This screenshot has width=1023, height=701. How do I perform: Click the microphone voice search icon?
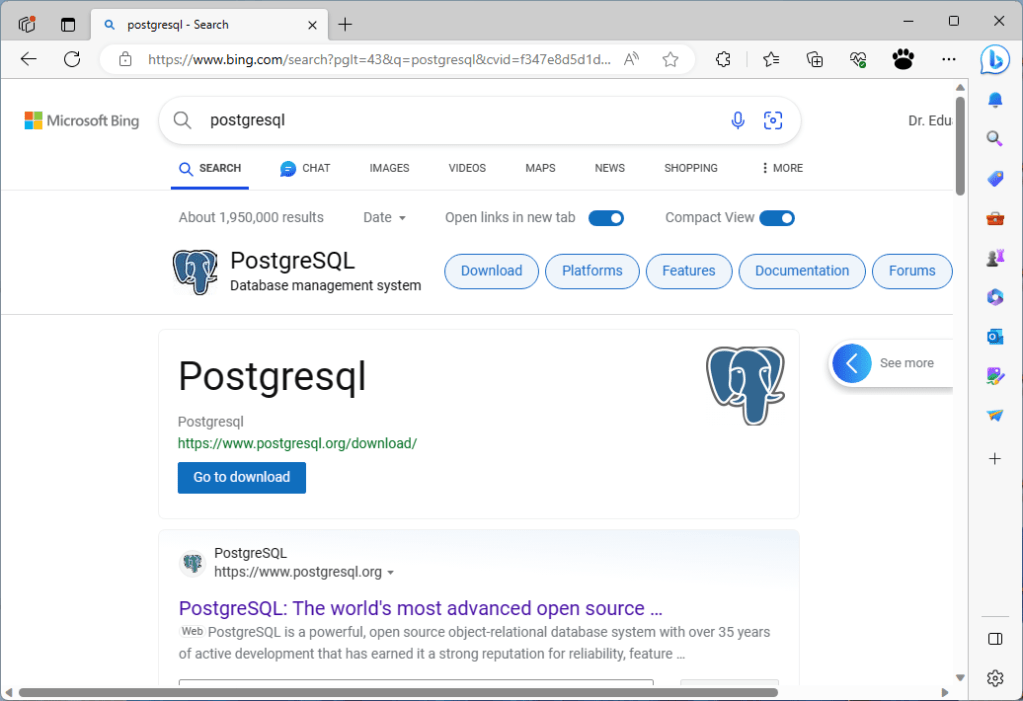(x=737, y=121)
